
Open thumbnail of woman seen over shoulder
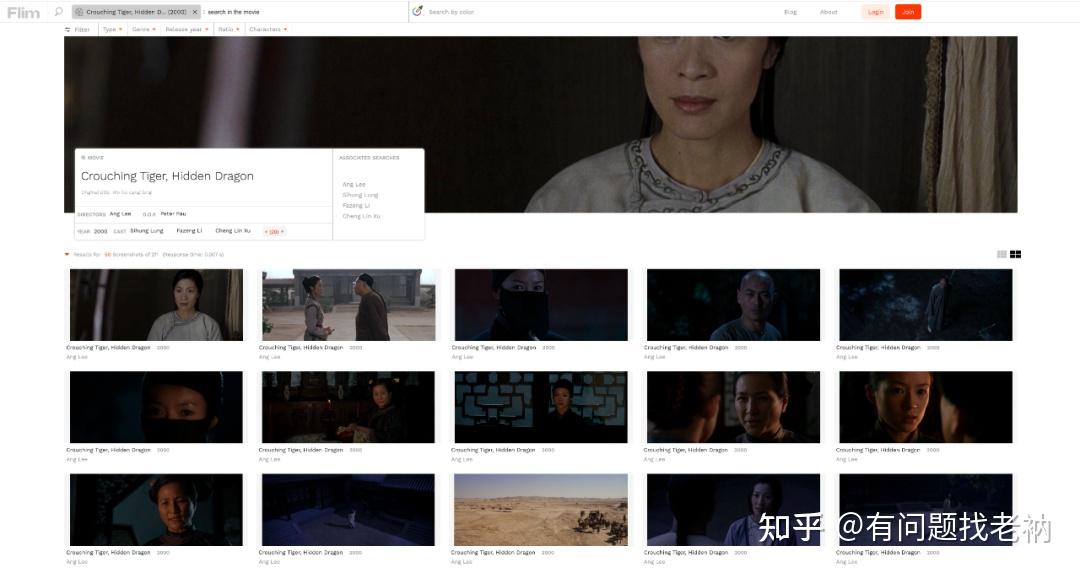click(734, 407)
